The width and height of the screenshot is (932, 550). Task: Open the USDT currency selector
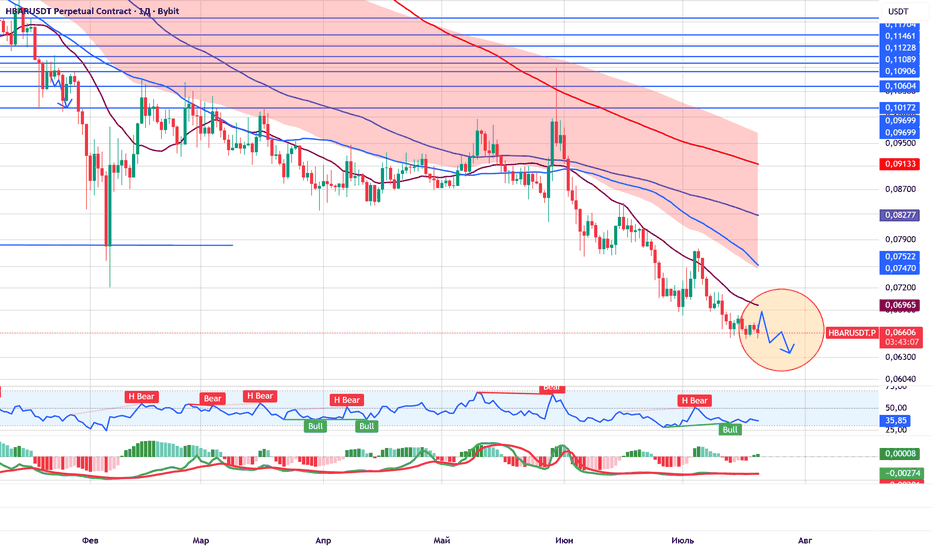898,11
